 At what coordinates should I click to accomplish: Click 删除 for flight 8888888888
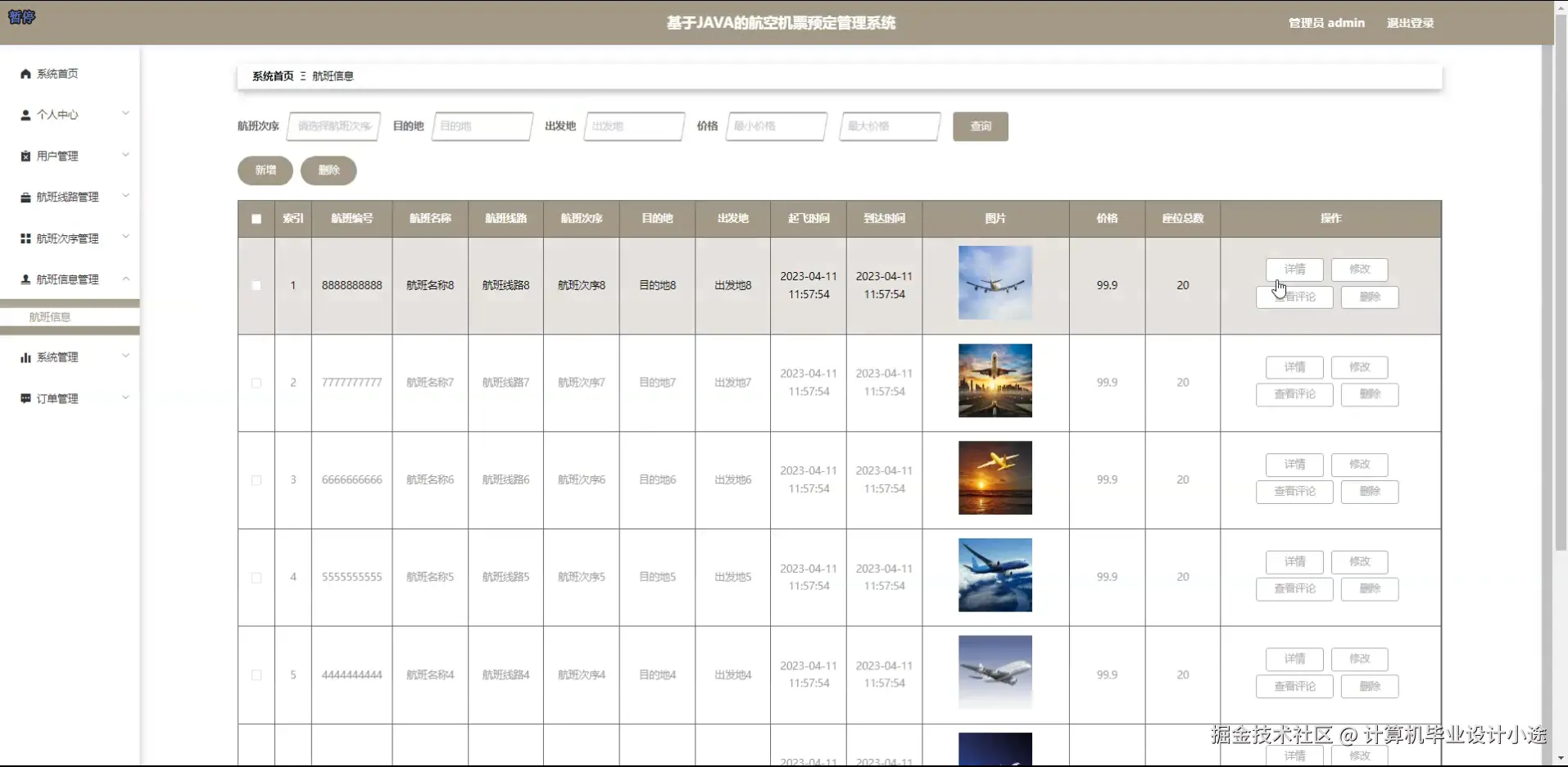(x=1370, y=297)
